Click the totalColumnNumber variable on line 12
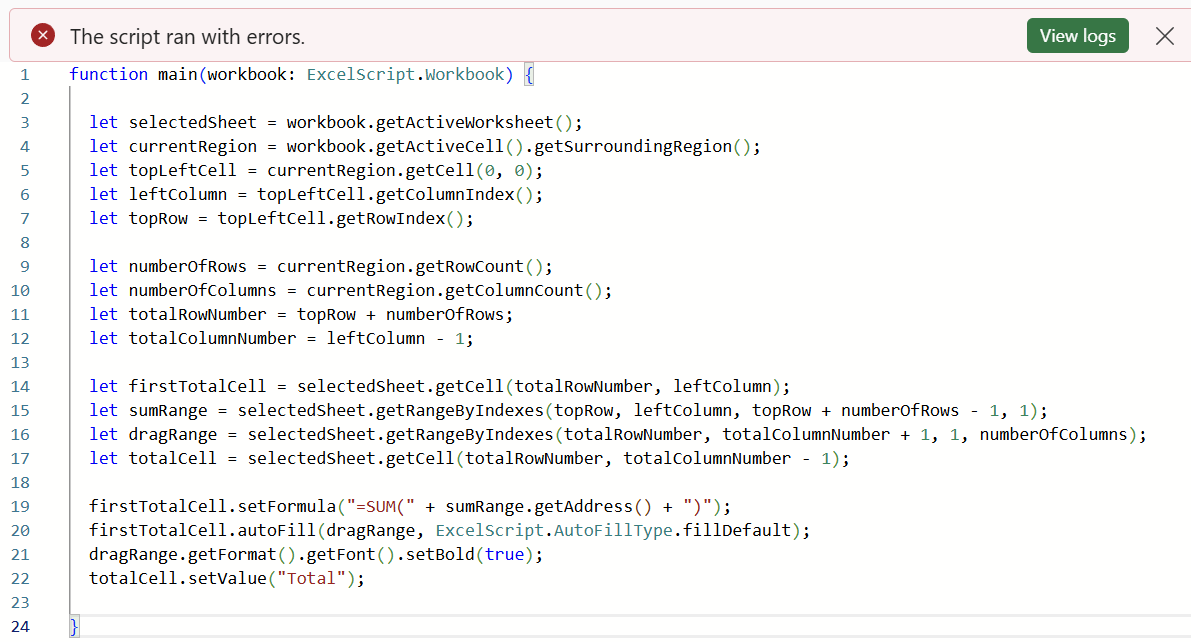The width and height of the screenshot is (1191, 642). tap(213, 339)
